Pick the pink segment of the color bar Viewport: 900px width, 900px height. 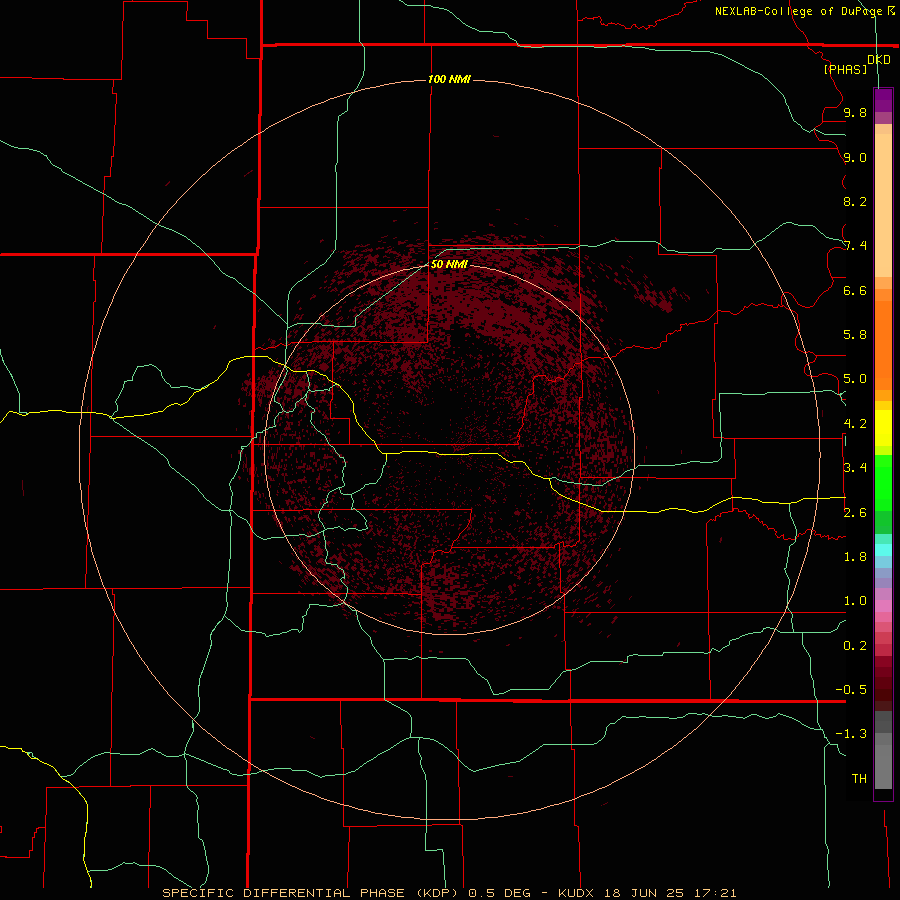pos(883,606)
